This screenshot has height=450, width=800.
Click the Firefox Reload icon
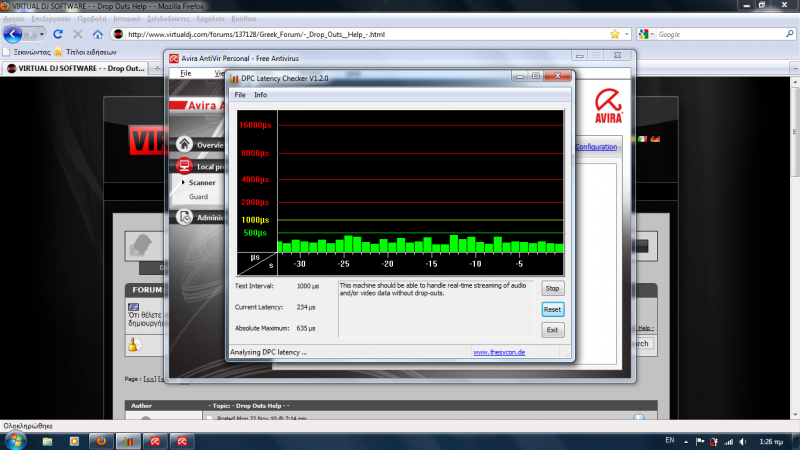(58, 34)
